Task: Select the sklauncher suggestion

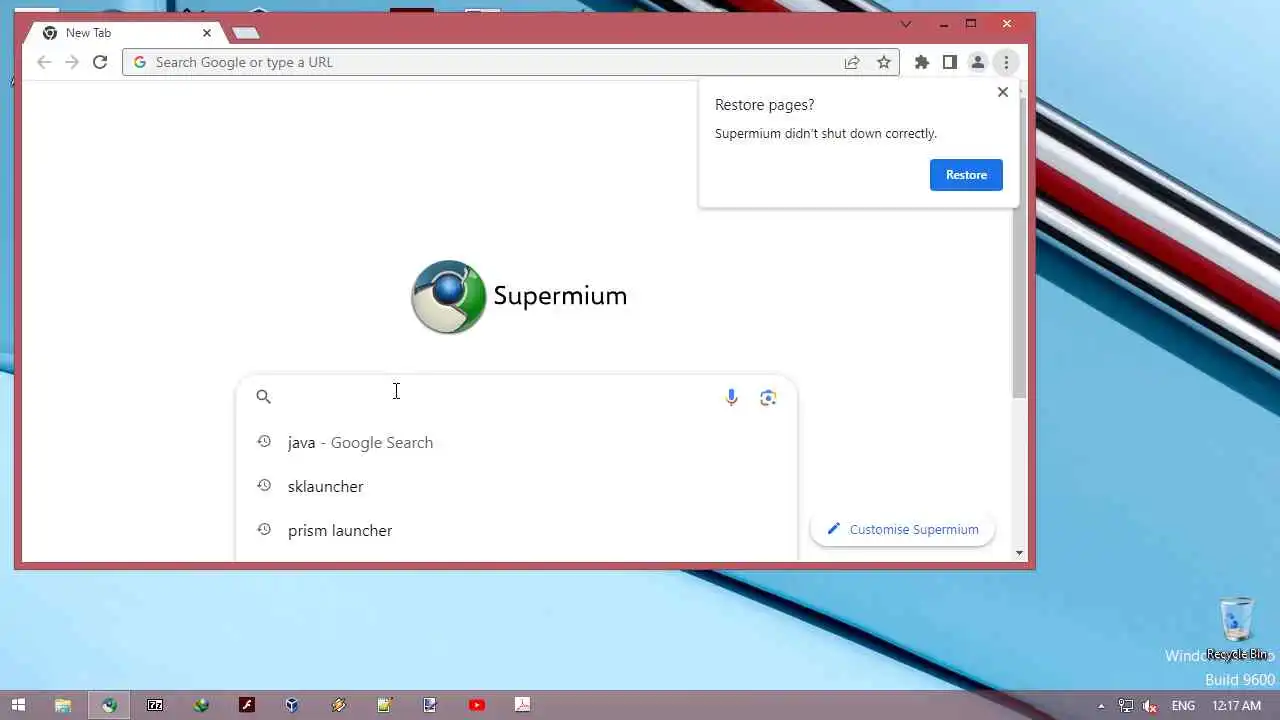Action: (516, 486)
